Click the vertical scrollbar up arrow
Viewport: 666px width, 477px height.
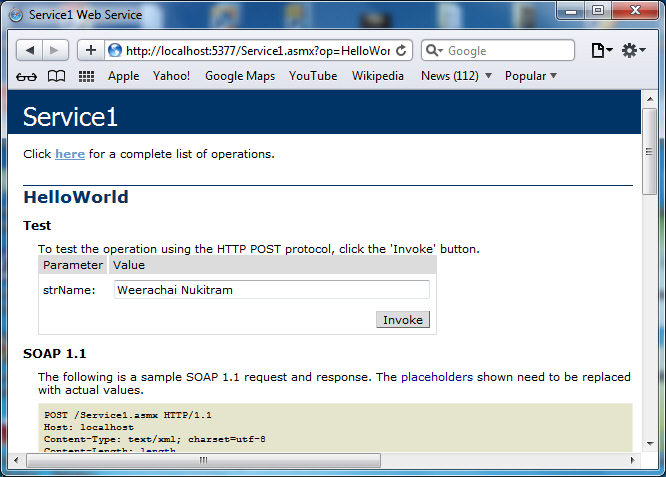[x=650, y=99]
